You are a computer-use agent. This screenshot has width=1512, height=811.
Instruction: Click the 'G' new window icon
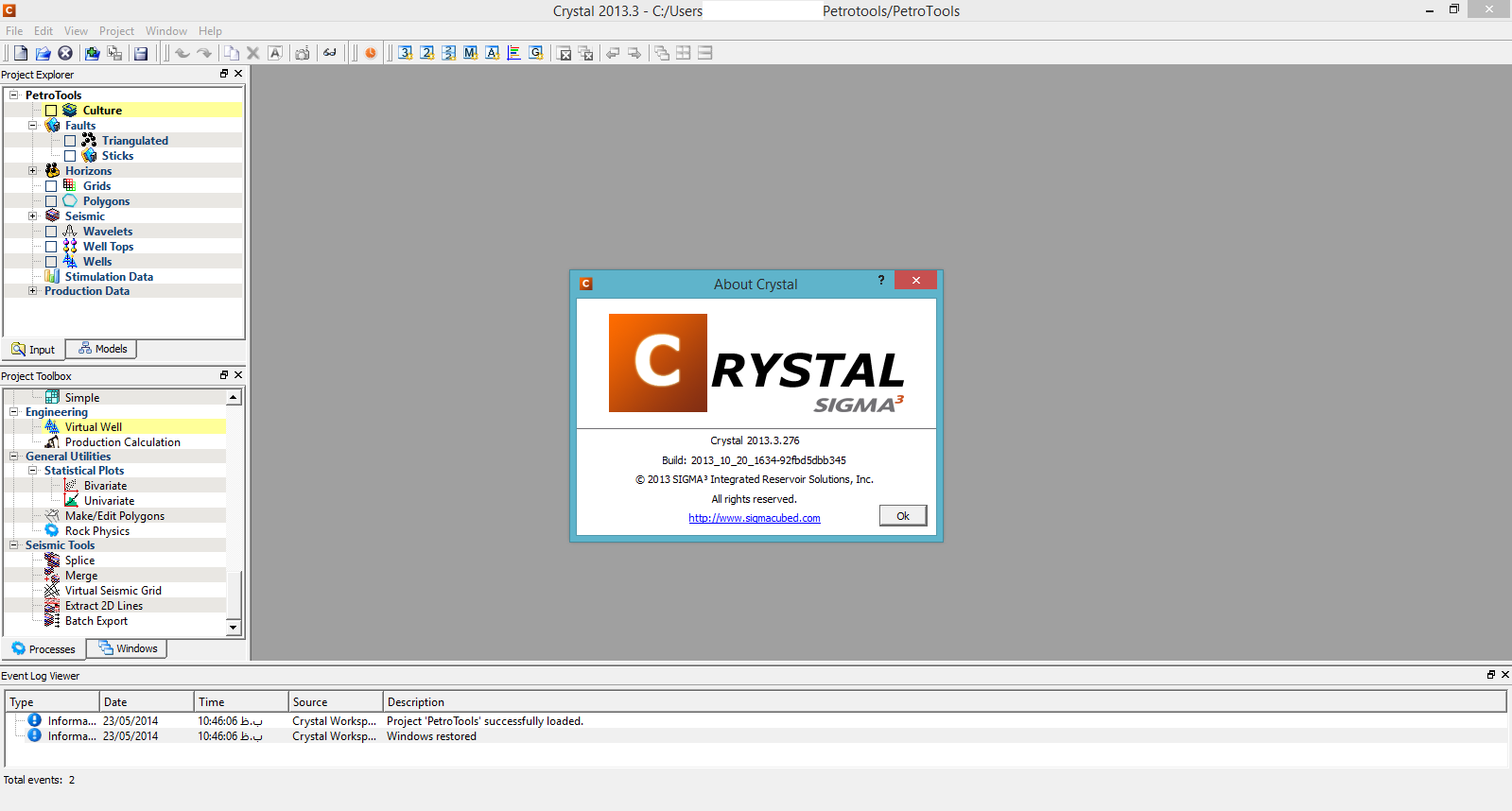(x=535, y=53)
